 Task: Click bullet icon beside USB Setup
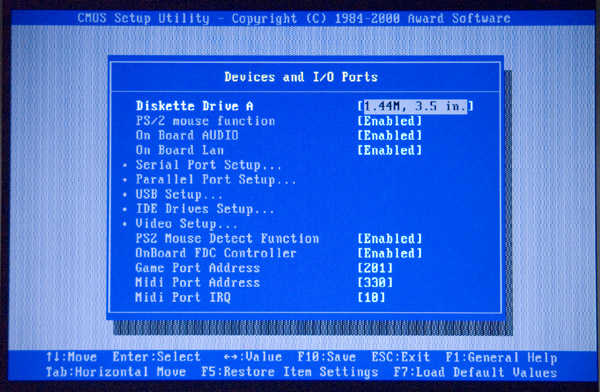pos(125,195)
